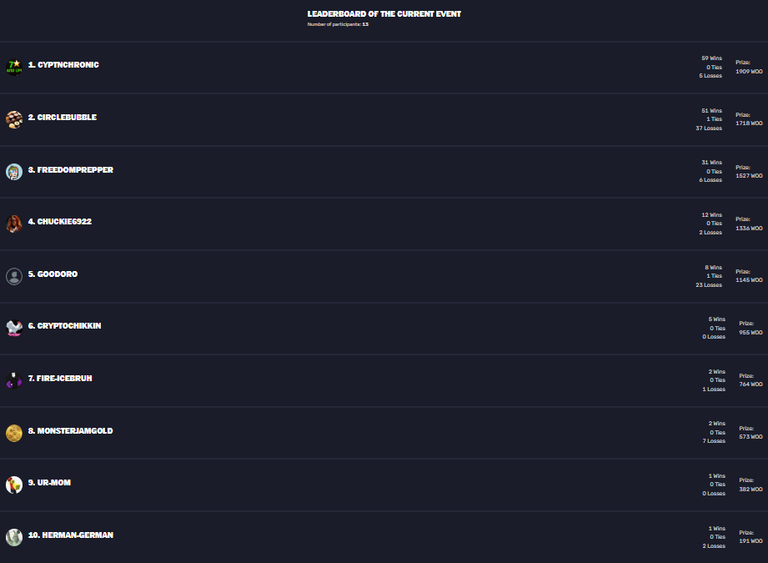Click FREEDOMPREPPER's avatar icon
Image resolution: width=768 pixels, height=563 pixels.
pos(14,171)
